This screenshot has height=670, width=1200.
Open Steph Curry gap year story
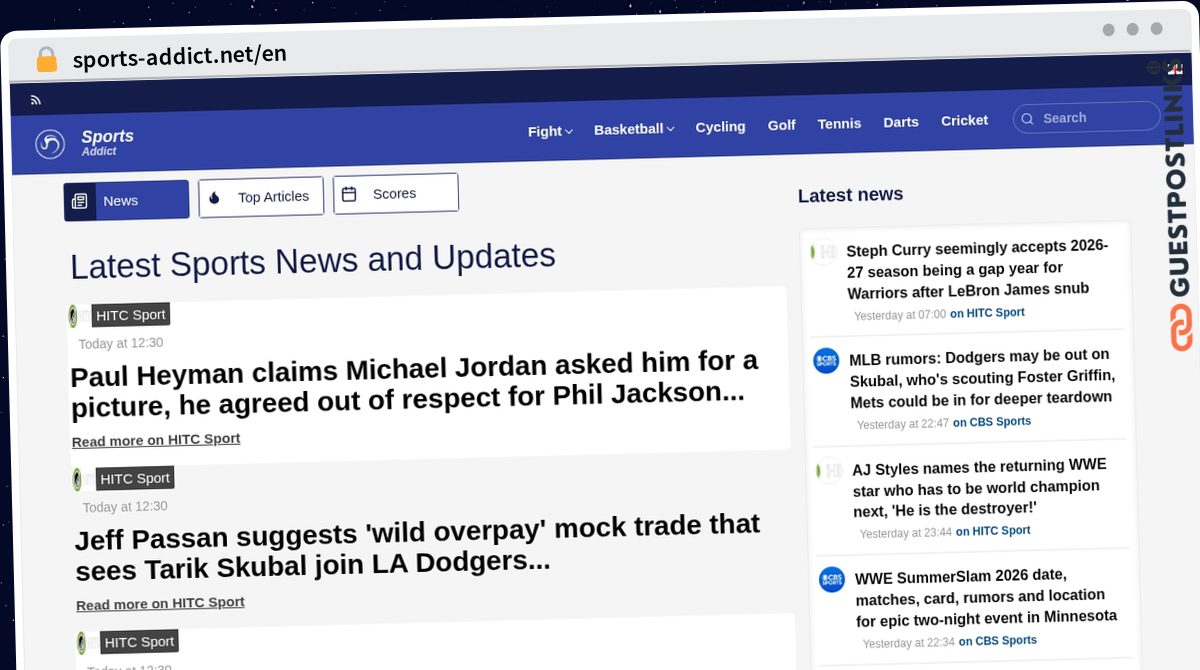tap(977, 269)
